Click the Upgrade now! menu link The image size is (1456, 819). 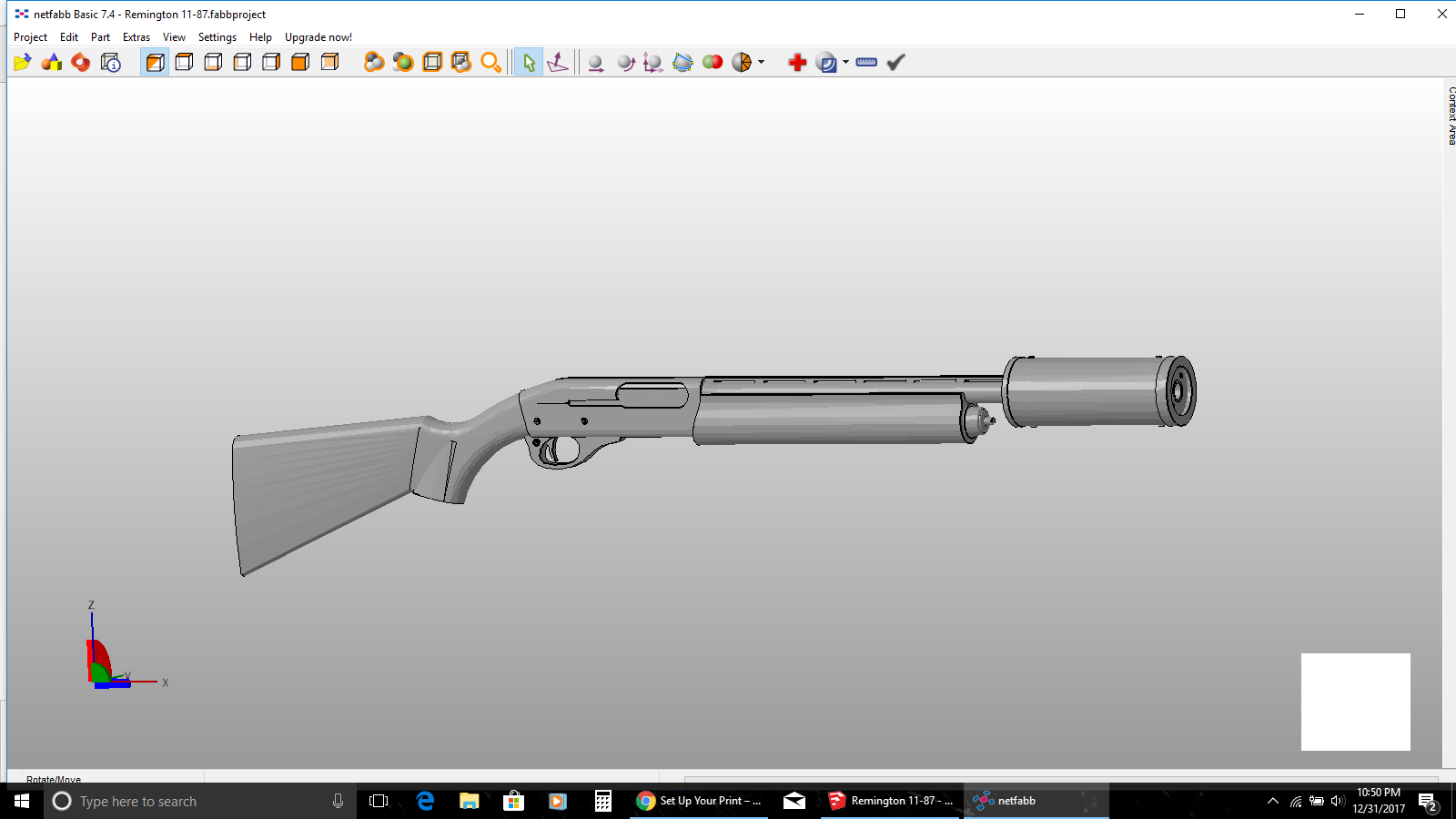(318, 37)
